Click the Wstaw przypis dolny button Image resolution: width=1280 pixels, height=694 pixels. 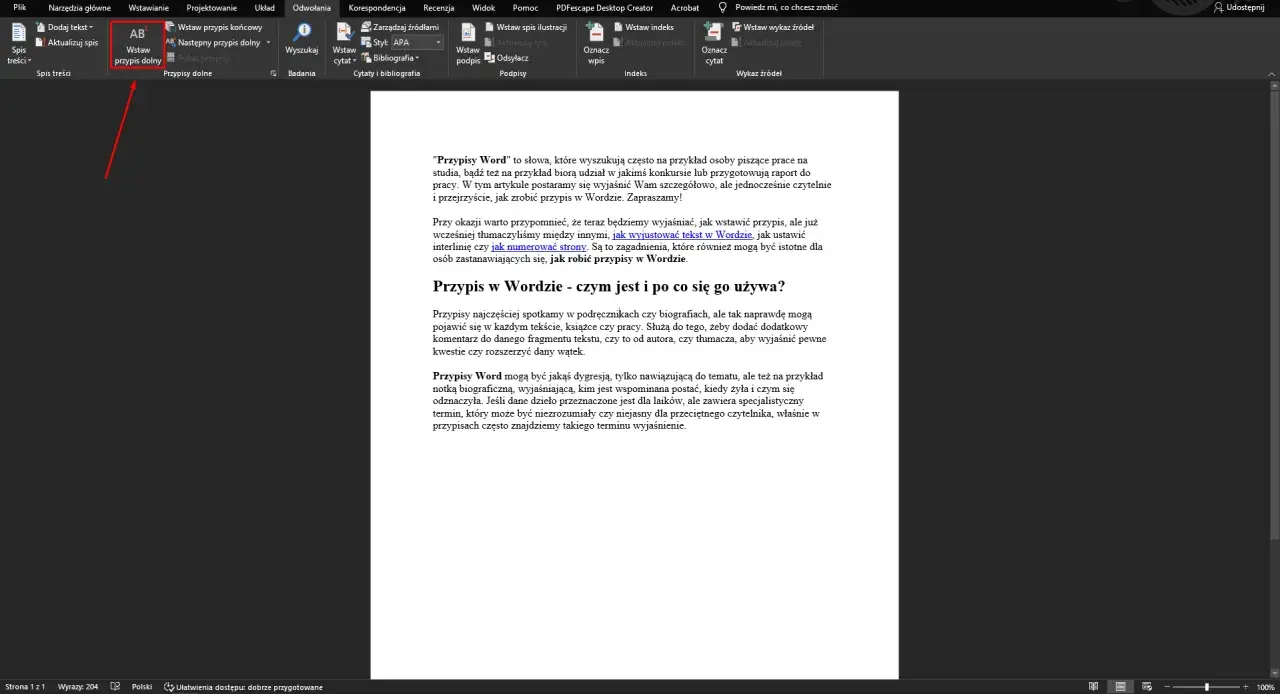(x=138, y=46)
